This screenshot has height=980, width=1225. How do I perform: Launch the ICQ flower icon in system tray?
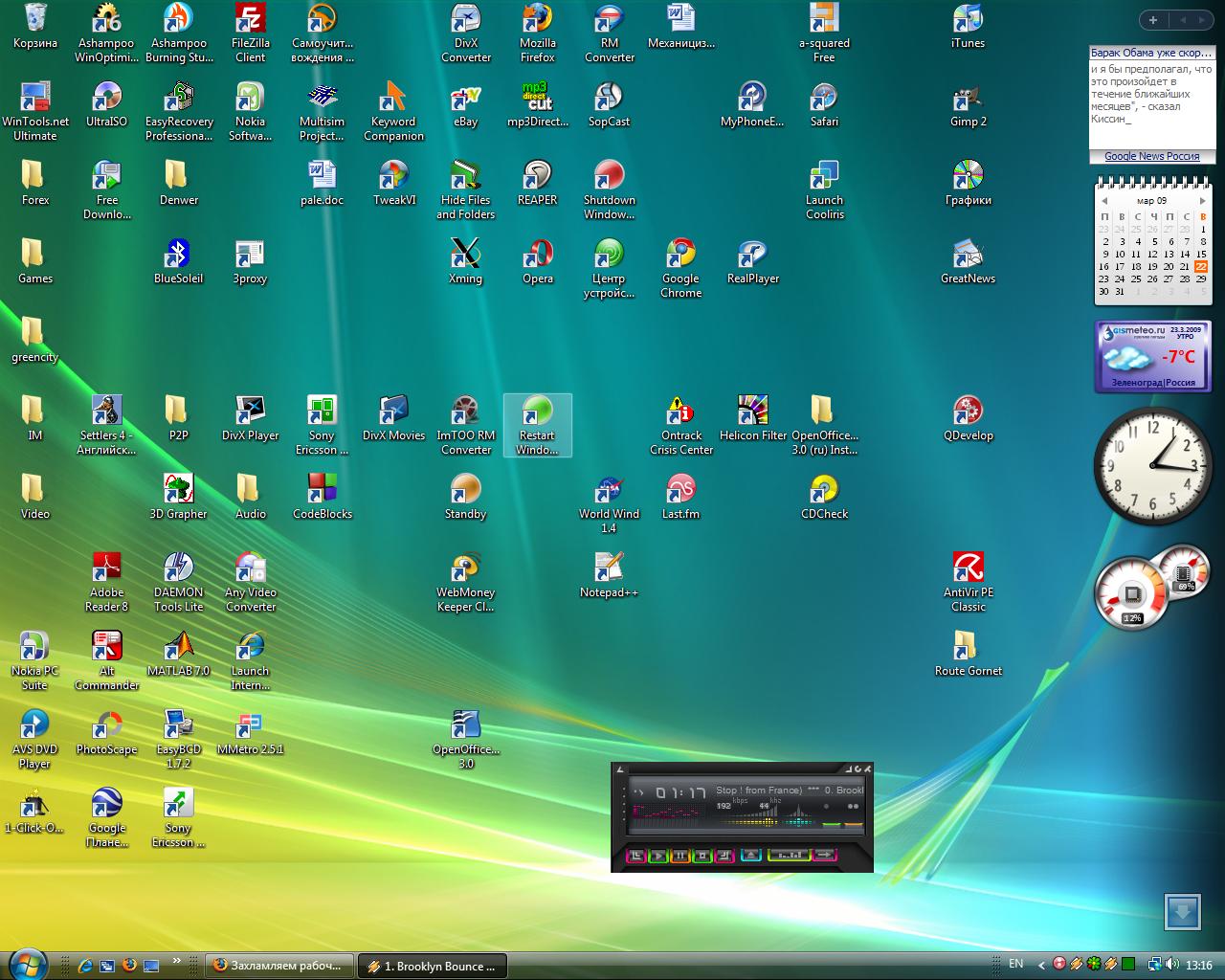pos(1094,966)
